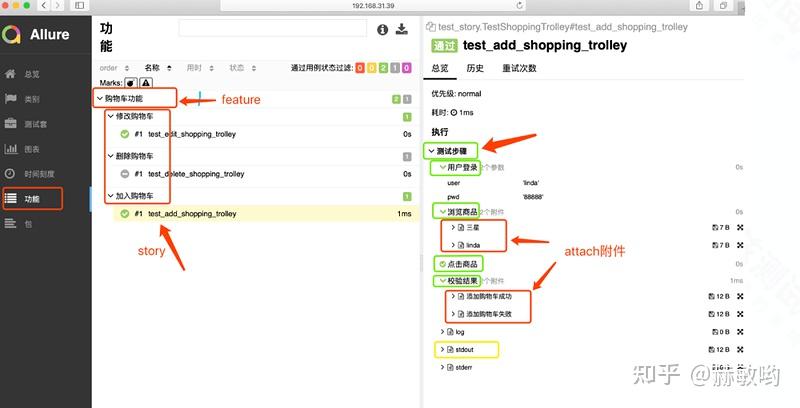Open linda attachment in fullscreen
This screenshot has height=408, width=800.
(740, 245)
